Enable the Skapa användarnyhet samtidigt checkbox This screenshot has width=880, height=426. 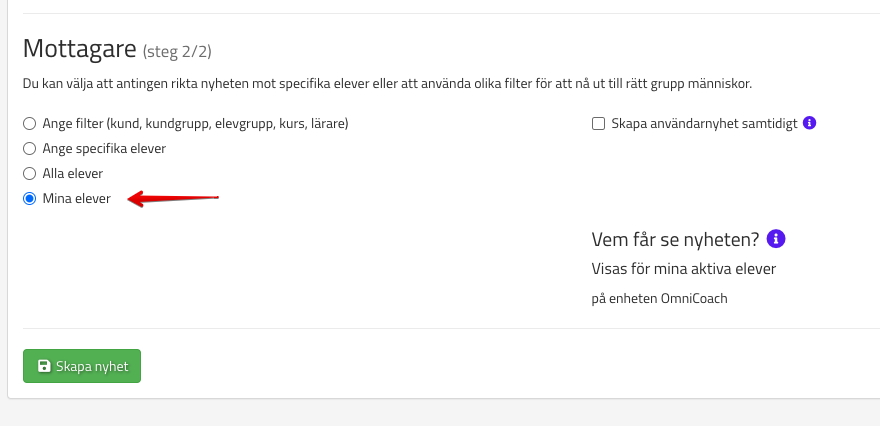(x=599, y=124)
